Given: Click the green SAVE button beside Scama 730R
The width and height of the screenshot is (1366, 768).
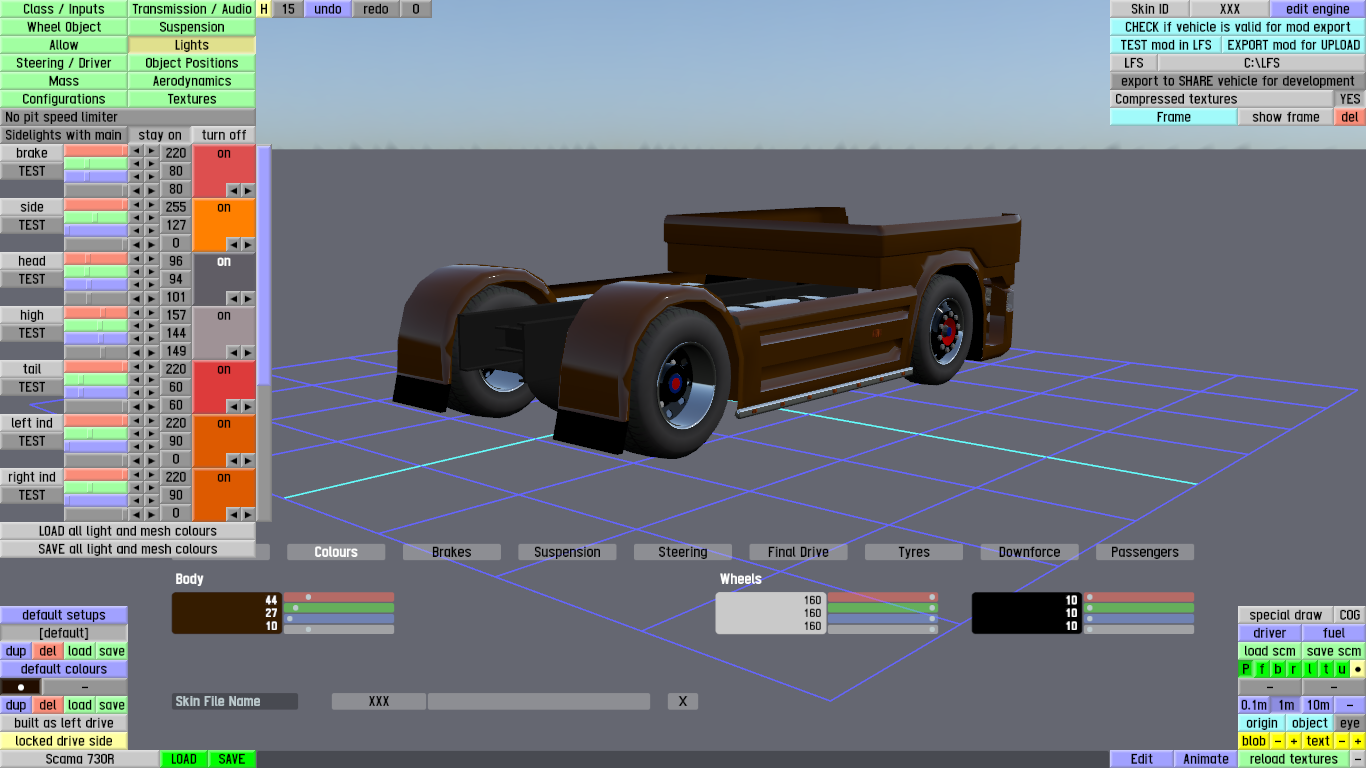Looking at the screenshot, I should pos(232,759).
